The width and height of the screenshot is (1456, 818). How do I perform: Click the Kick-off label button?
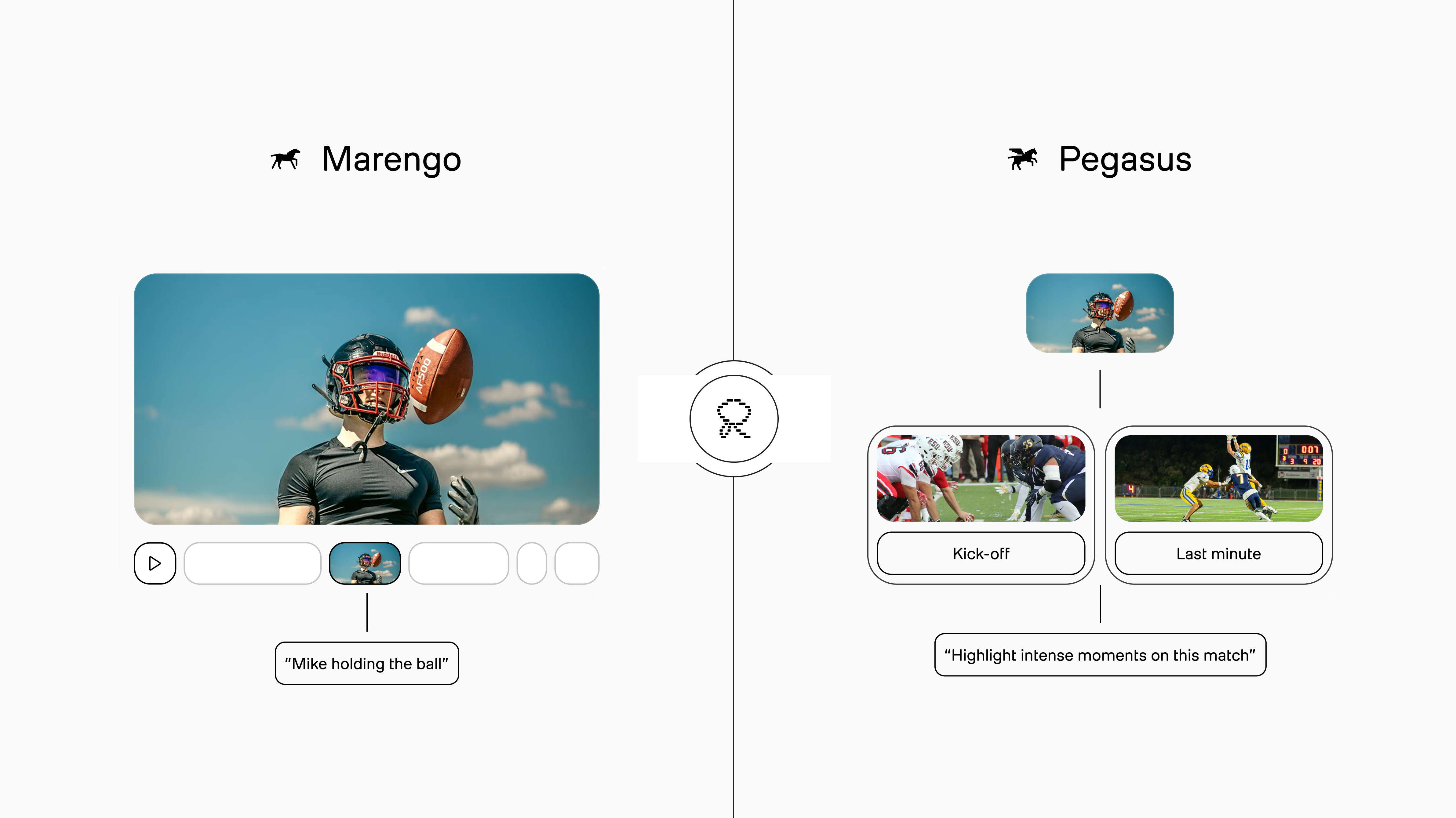pyautogui.click(x=981, y=554)
